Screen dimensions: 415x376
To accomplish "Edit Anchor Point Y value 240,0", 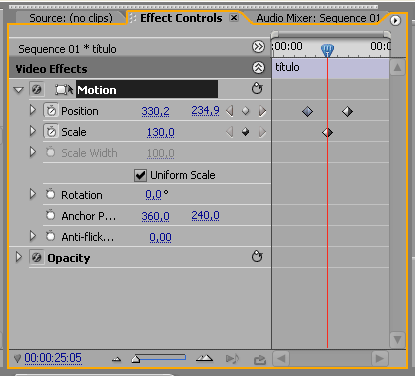I will click(205, 216).
